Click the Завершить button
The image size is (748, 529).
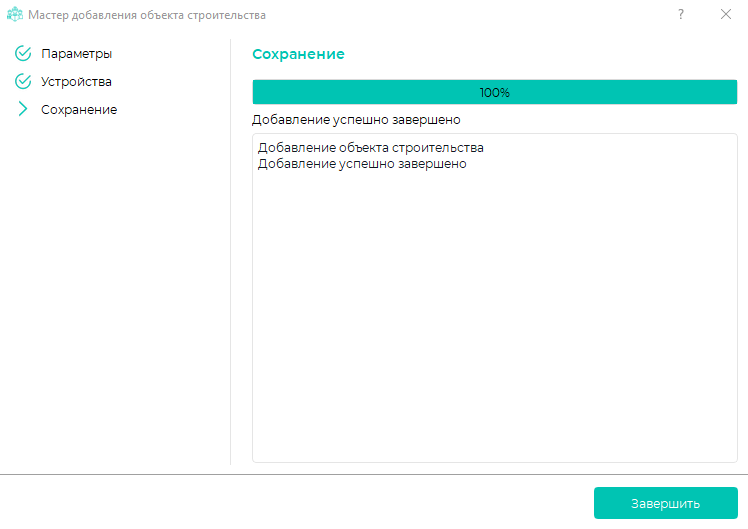point(665,503)
